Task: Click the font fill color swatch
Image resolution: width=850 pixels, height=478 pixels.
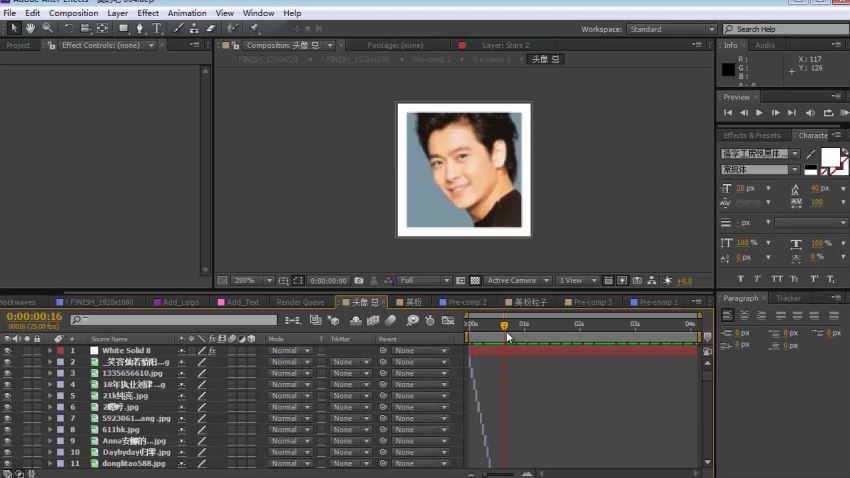Action: [830, 157]
